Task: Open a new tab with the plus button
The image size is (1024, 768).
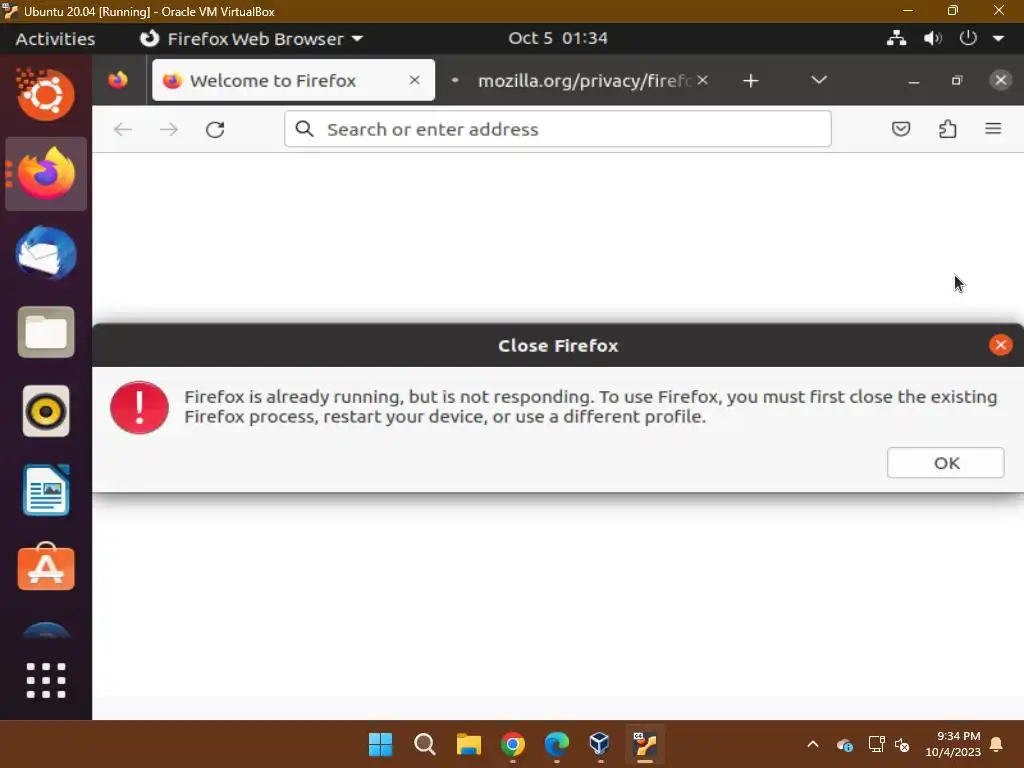Action: (x=750, y=81)
